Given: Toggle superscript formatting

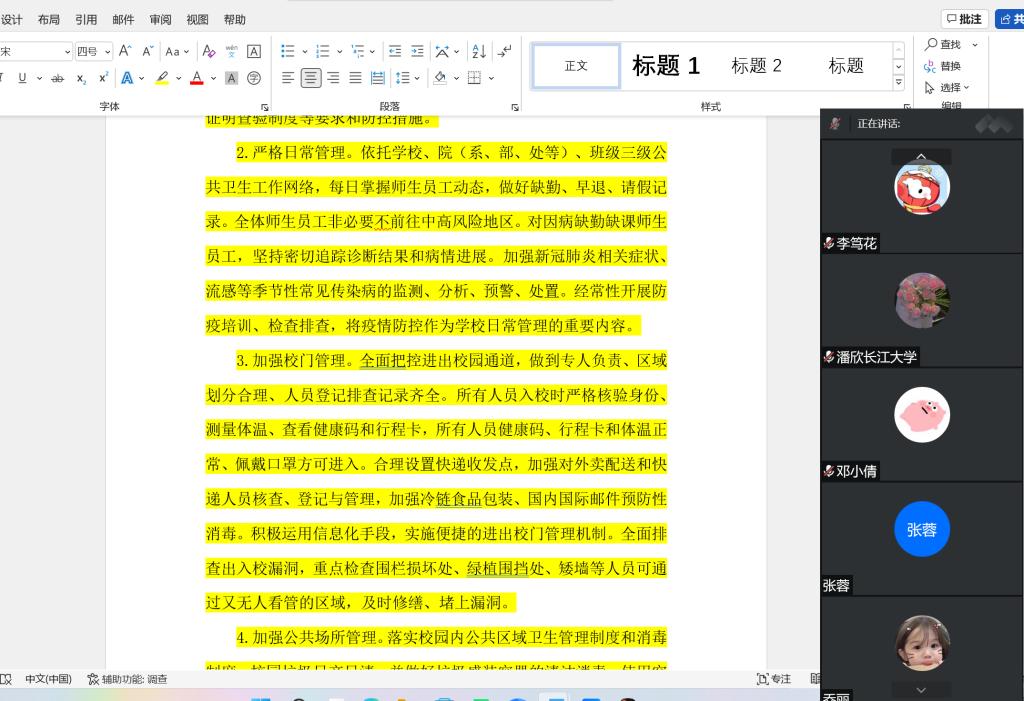Looking at the screenshot, I should 103,78.
